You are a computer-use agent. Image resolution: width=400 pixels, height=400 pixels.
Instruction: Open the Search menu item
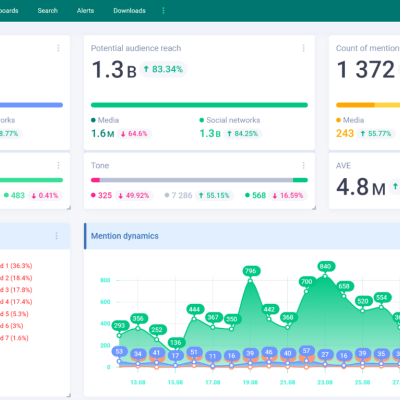point(48,11)
